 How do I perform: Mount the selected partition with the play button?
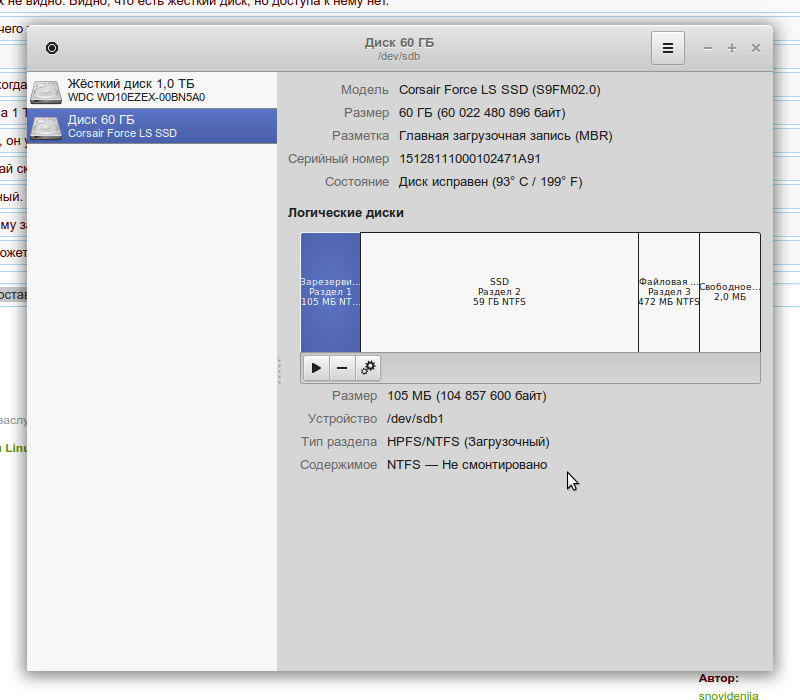point(316,368)
